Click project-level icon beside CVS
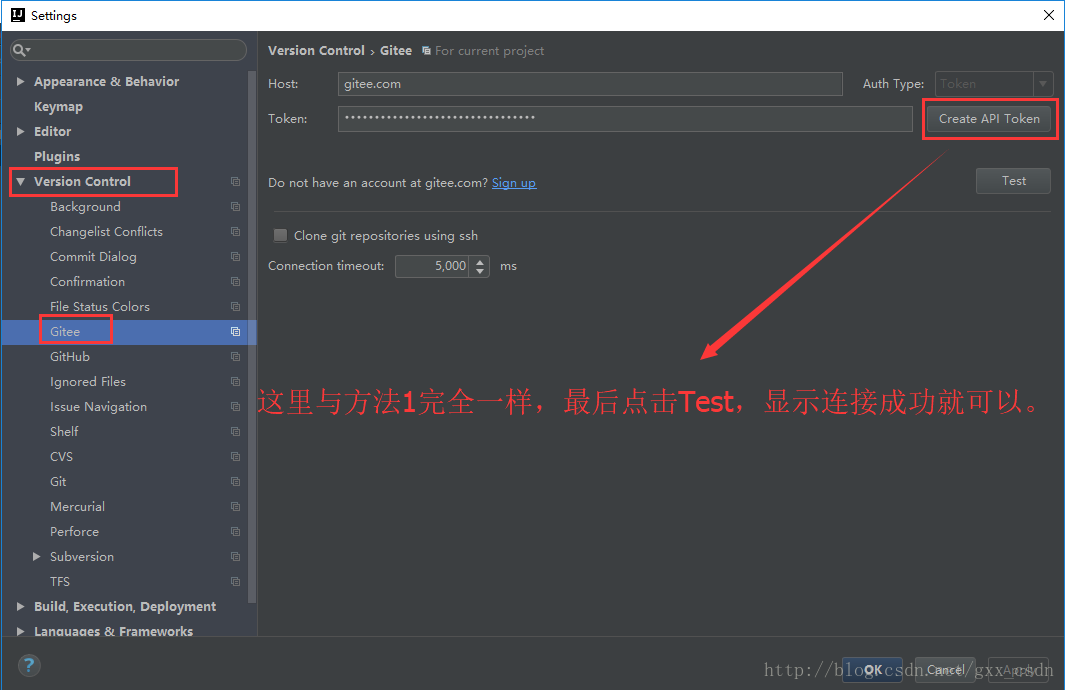This screenshot has width=1065, height=690. click(x=235, y=456)
